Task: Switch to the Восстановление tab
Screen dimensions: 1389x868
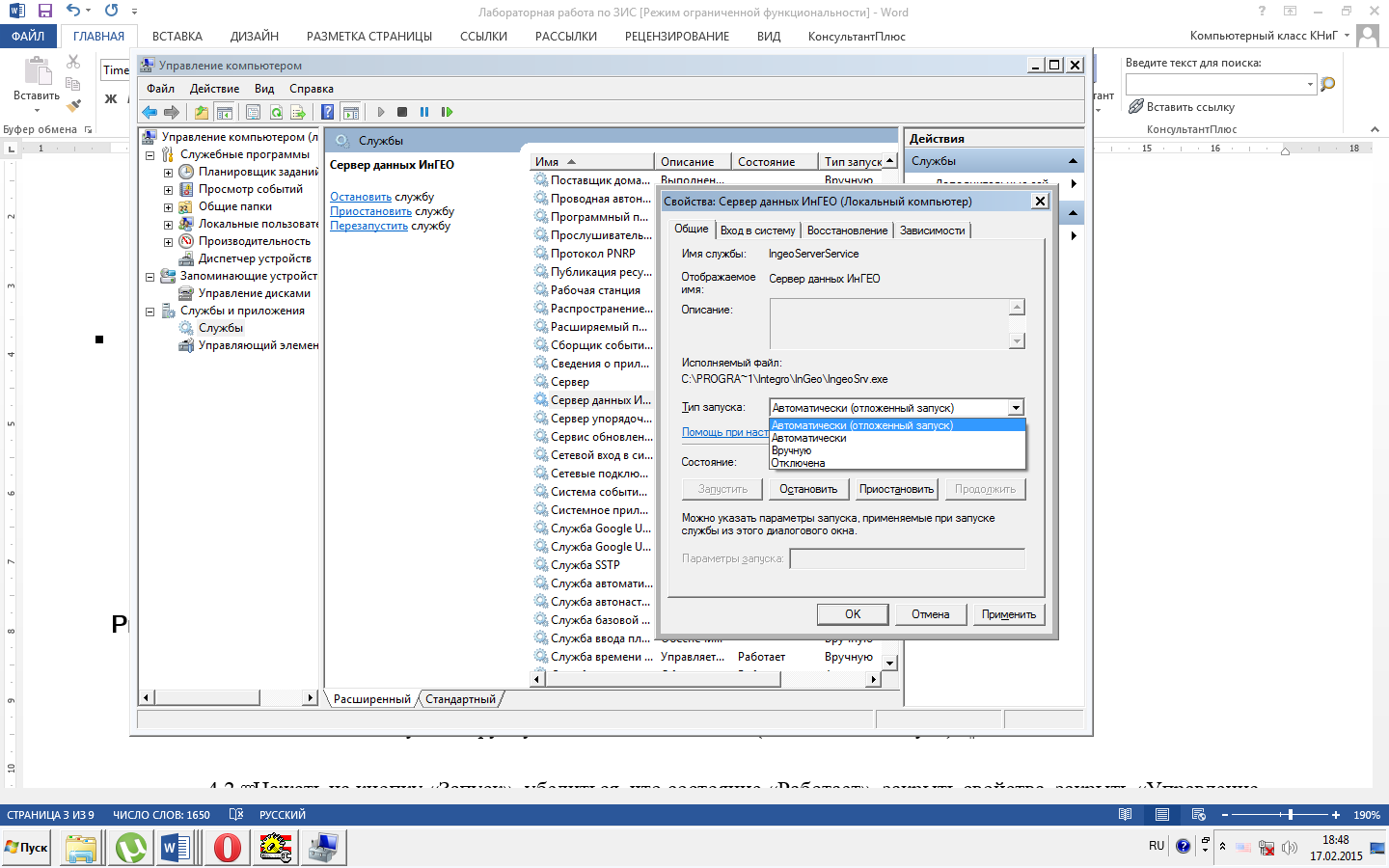Action: click(x=847, y=231)
